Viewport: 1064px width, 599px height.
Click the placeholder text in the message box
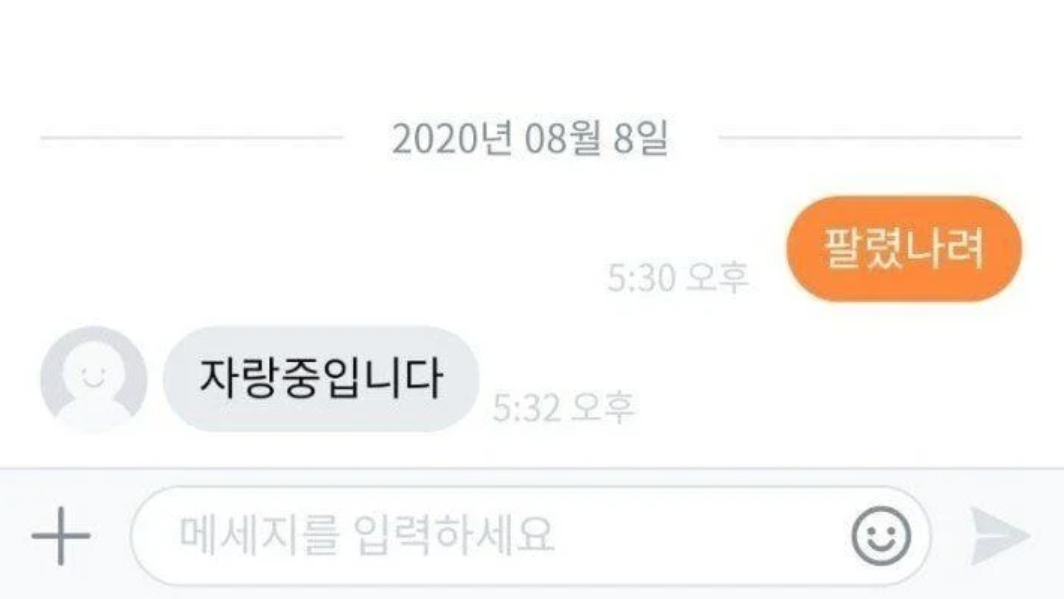(x=366, y=535)
